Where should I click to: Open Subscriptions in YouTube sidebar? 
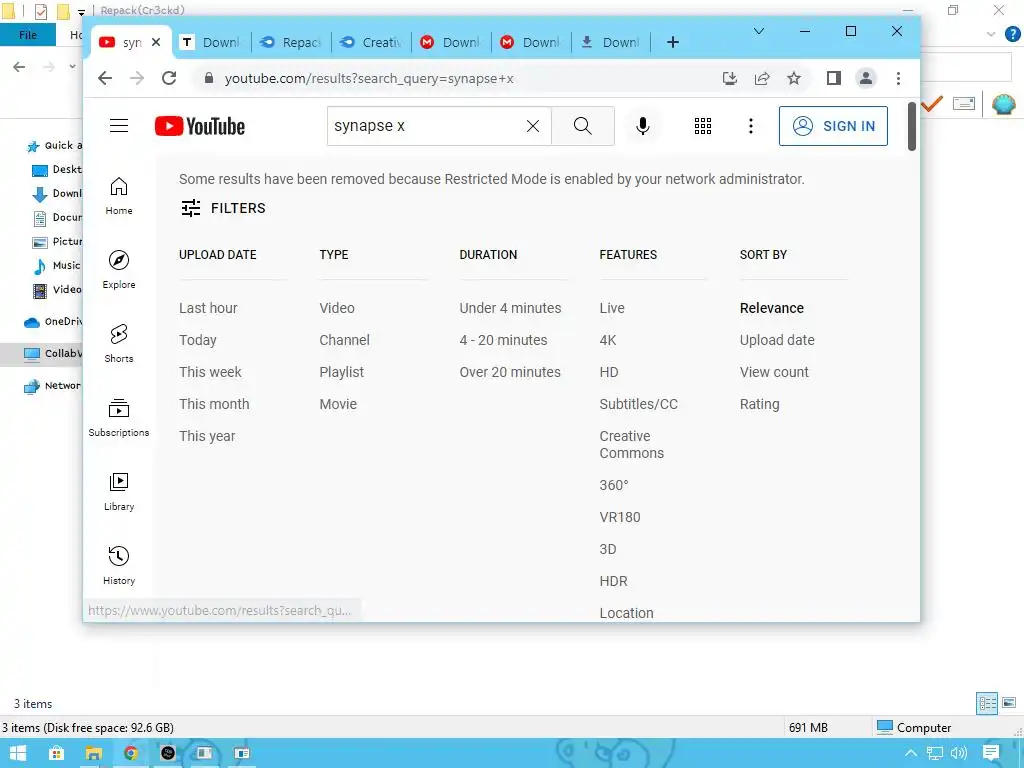[x=119, y=417]
